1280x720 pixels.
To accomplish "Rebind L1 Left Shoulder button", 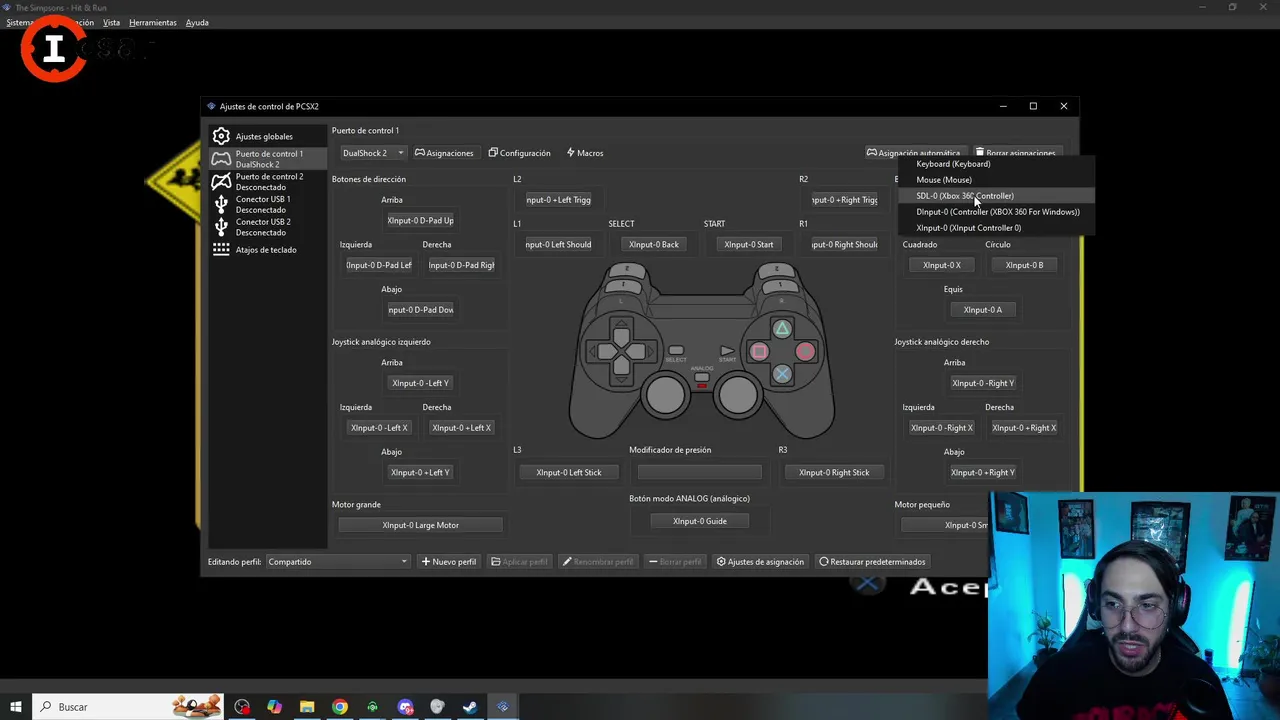I will point(558,244).
